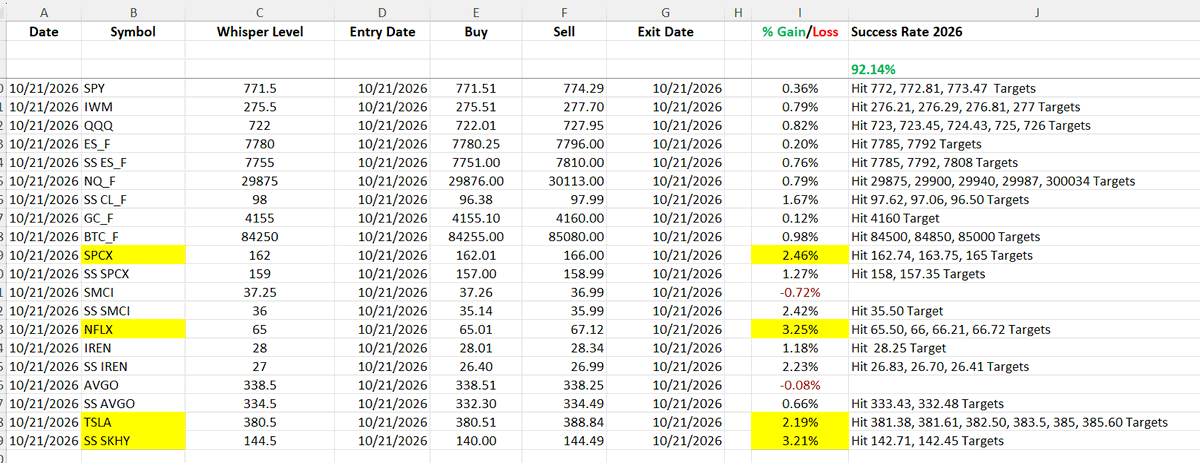Select the highlighted TSLA symbol cell

tap(134, 422)
